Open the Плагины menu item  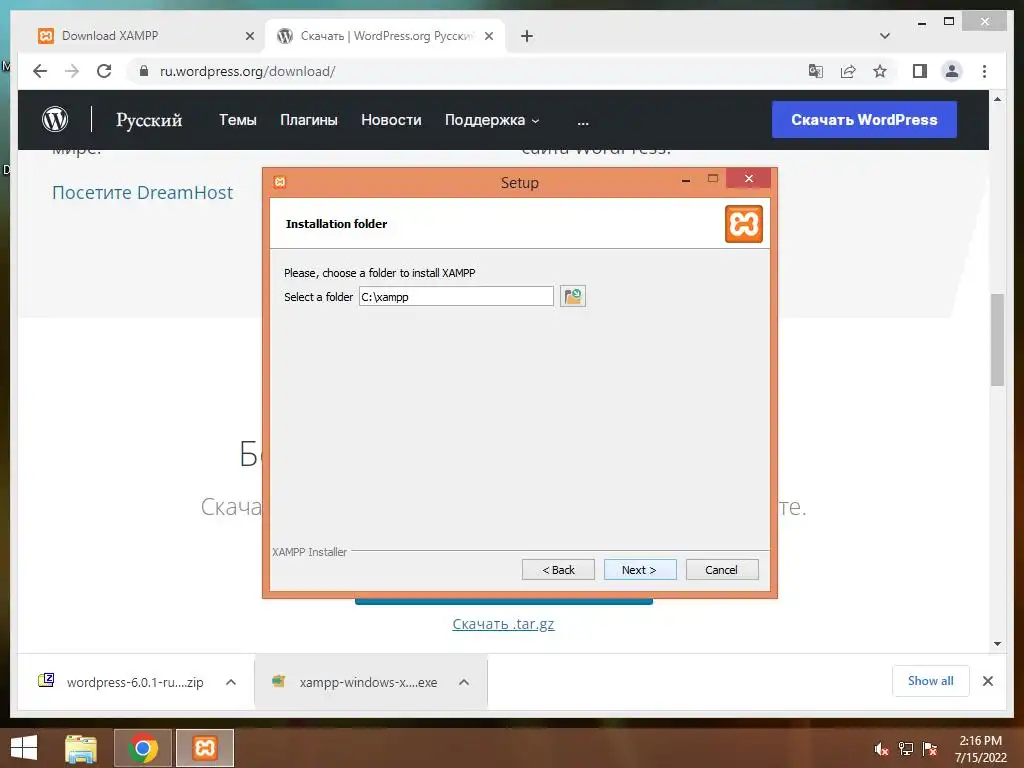pyautogui.click(x=309, y=120)
